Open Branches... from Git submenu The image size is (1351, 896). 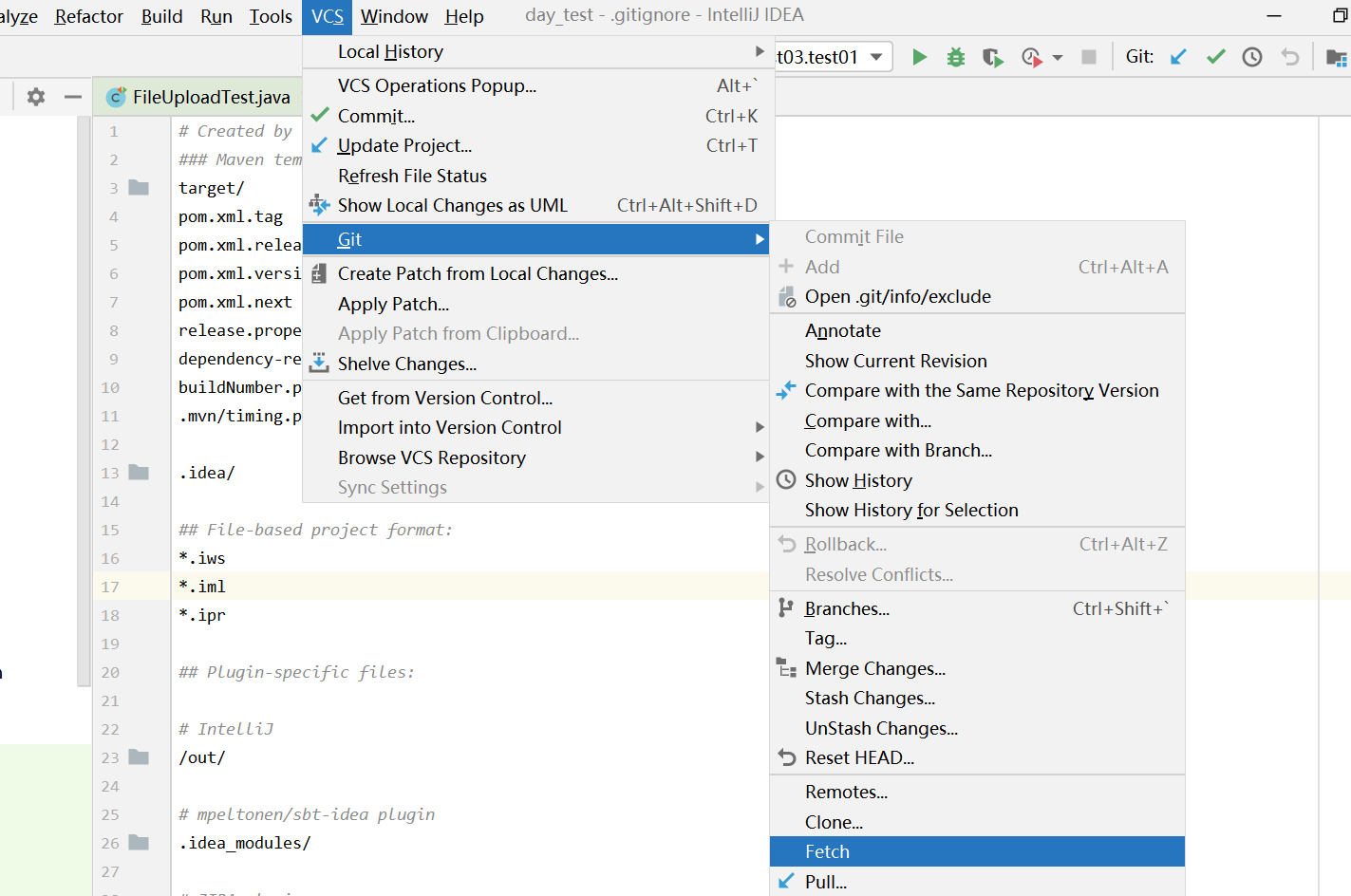coord(977,608)
